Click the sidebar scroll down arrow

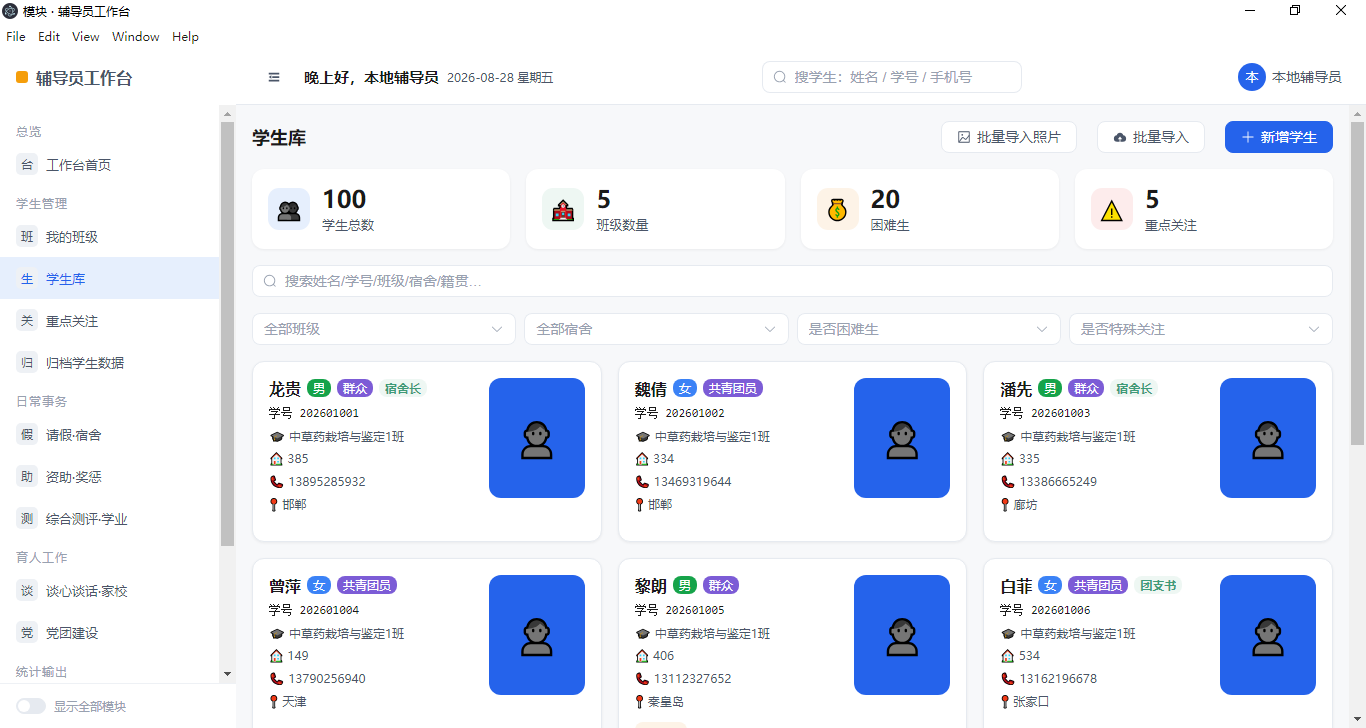[227, 674]
